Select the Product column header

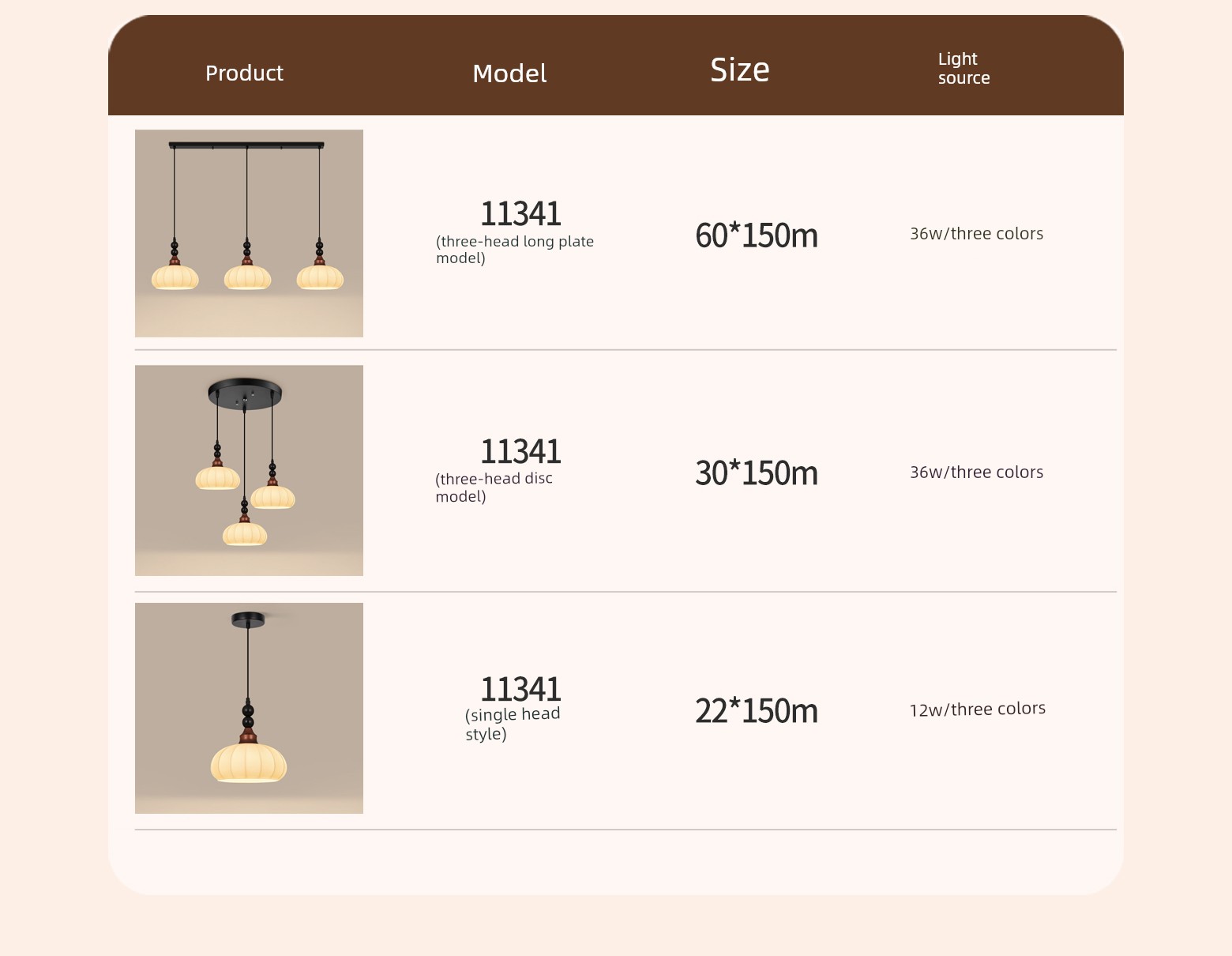point(244,73)
